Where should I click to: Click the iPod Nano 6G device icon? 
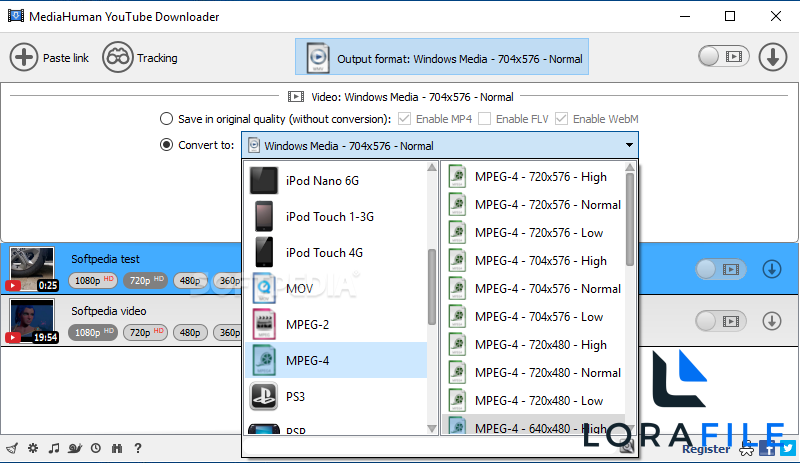[x=264, y=180]
